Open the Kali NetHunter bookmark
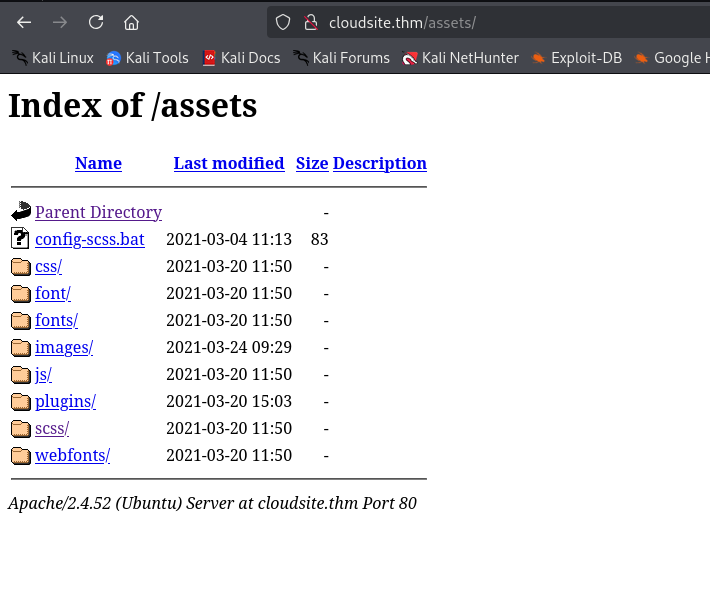Image resolution: width=710 pixels, height=603 pixels. [460, 58]
